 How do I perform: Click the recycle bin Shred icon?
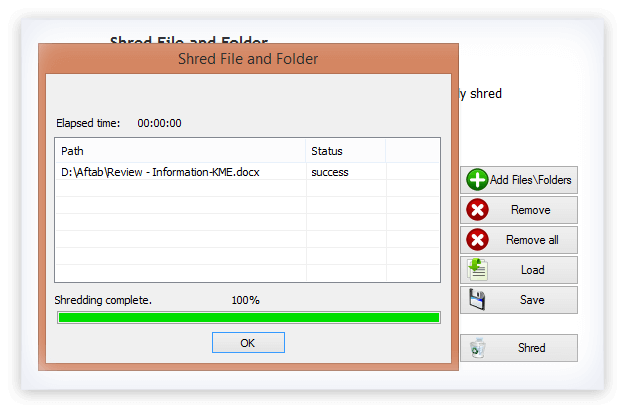point(478,348)
